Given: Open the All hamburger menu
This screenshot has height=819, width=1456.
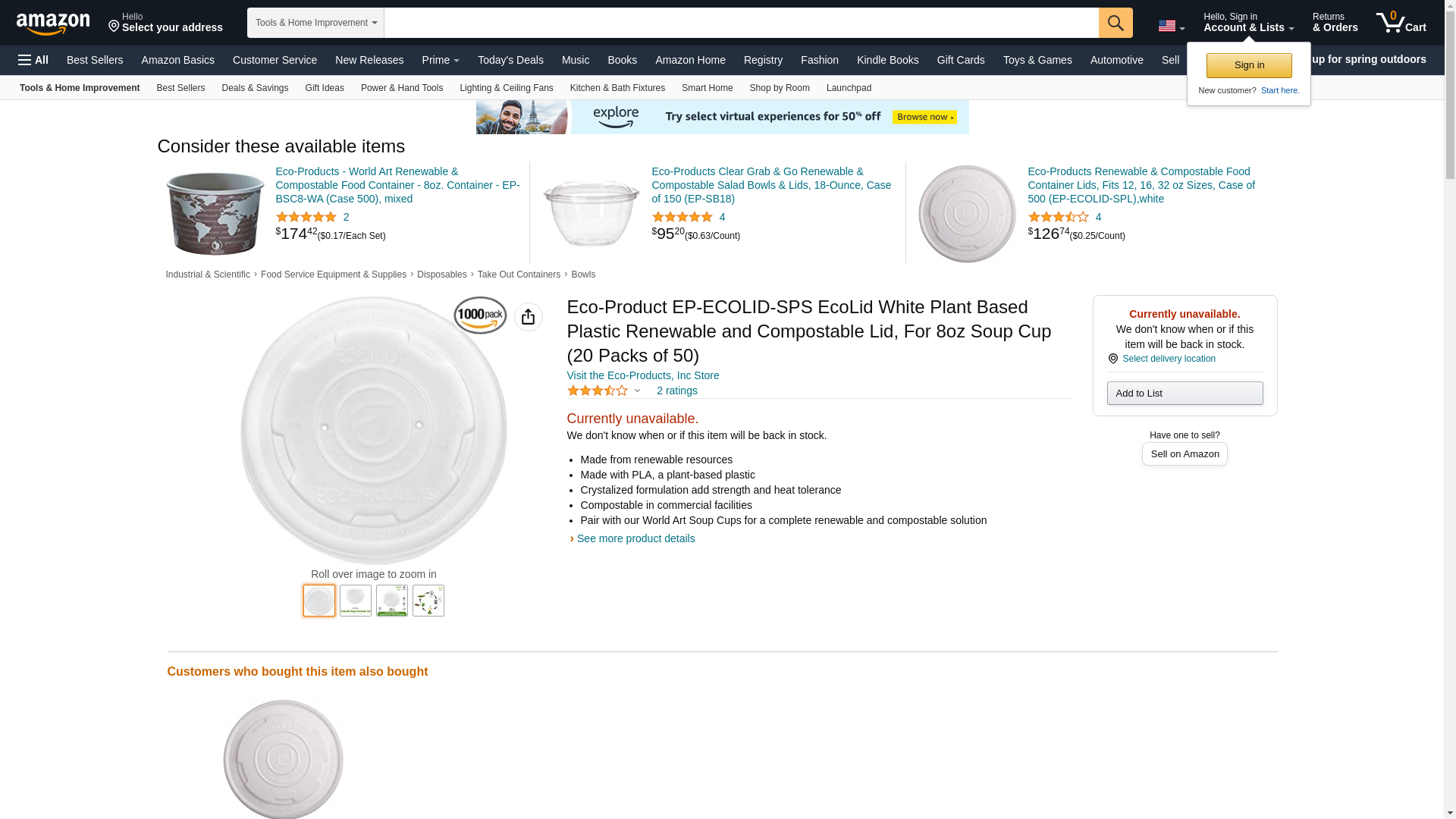Looking at the screenshot, I should 33,60.
